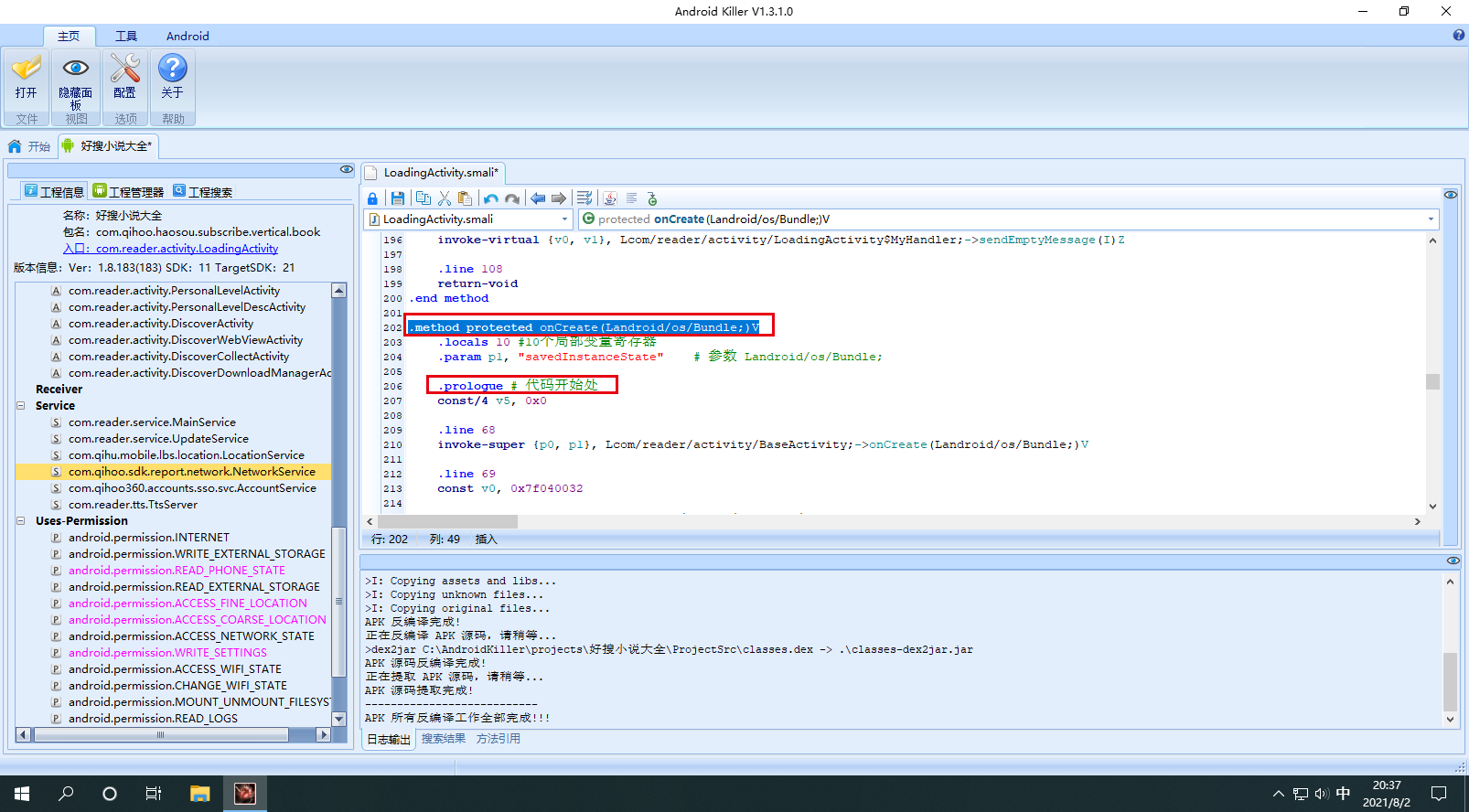This screenshot has width=1469, height=812.
Task: Open entry link com.reader.activity.LoadingActivity
Action: 187,249
